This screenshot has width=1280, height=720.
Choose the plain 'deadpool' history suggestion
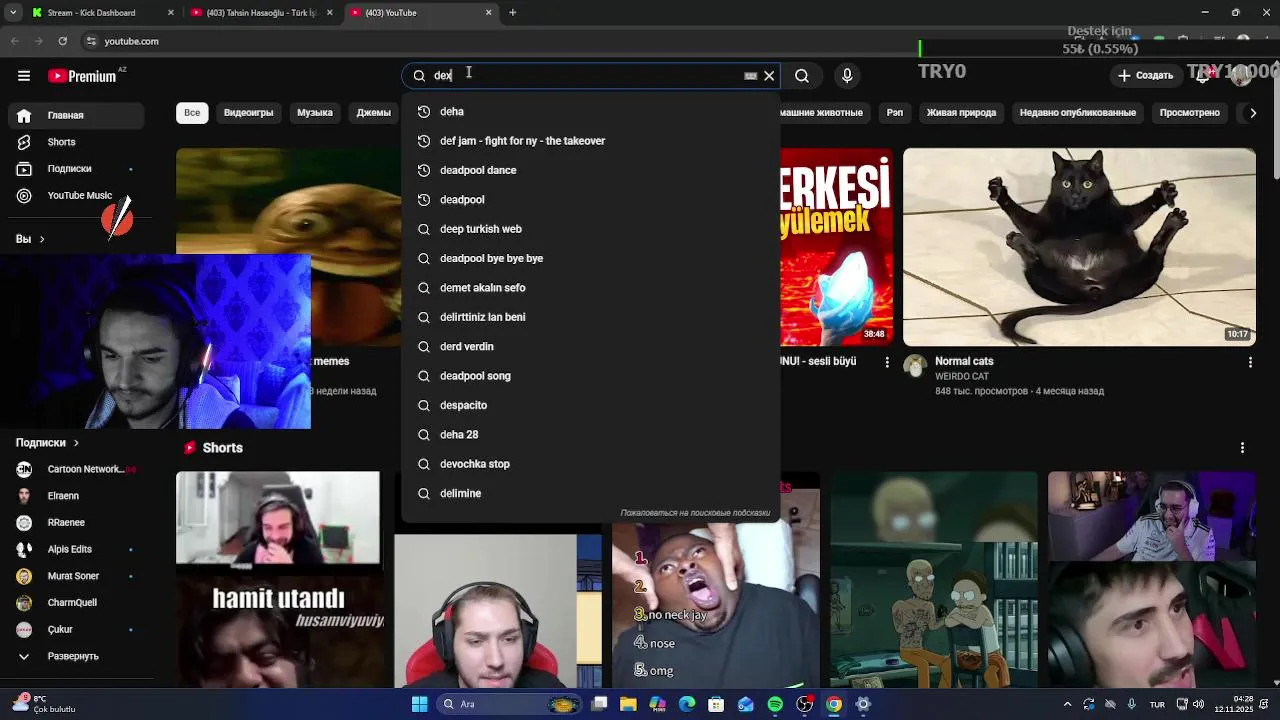click(590, 200)
